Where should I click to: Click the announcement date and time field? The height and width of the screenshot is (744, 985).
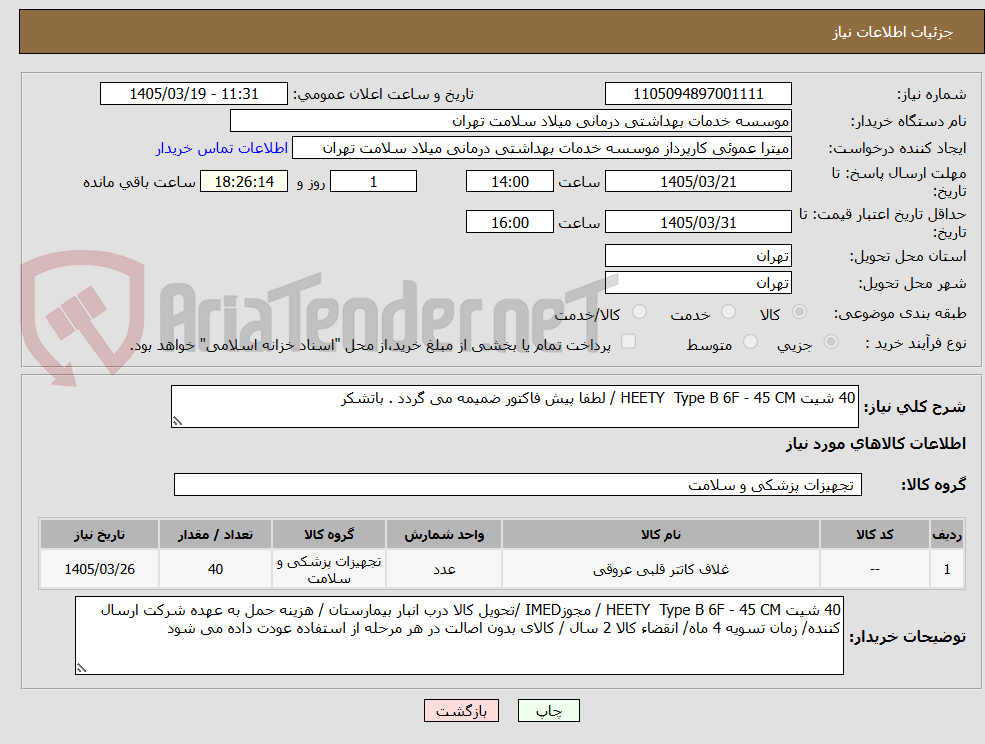(193, 94)
